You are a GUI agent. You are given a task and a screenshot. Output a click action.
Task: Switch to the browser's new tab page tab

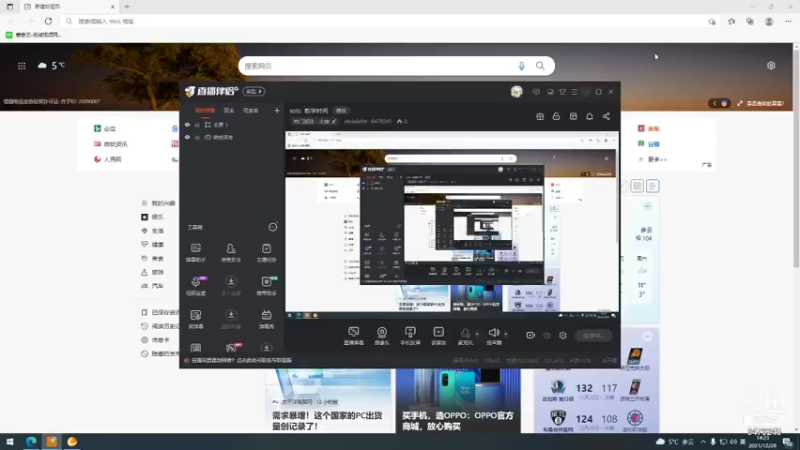point(69,7)
